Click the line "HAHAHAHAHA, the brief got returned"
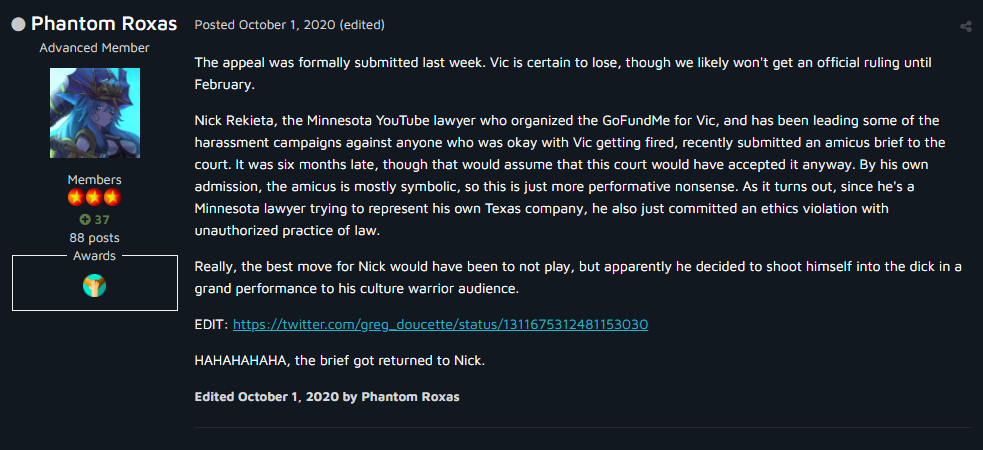This screenshot has height=450, width=983. [340, 361]
